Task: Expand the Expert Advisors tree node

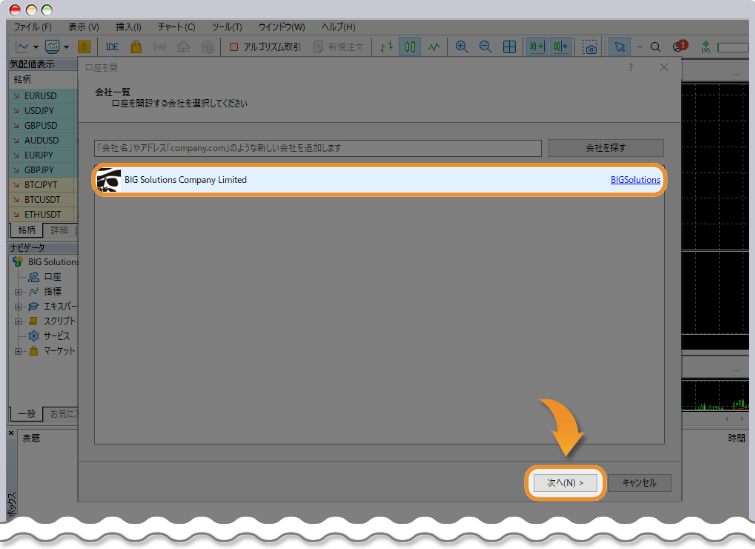Action: (x=18, y=307)
